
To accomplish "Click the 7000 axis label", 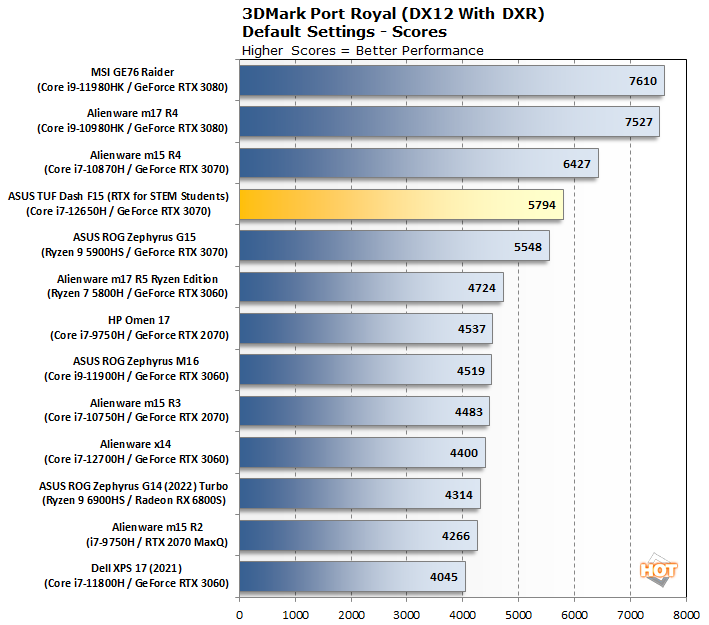I will [x=630, y=615].
